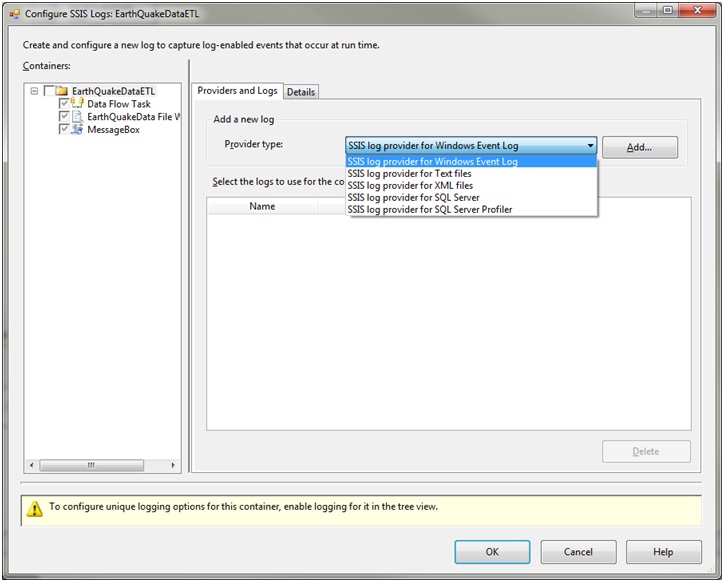This screenshot has height=582, width=724.
Task: Switch to the Details tab
Action: 301,92
